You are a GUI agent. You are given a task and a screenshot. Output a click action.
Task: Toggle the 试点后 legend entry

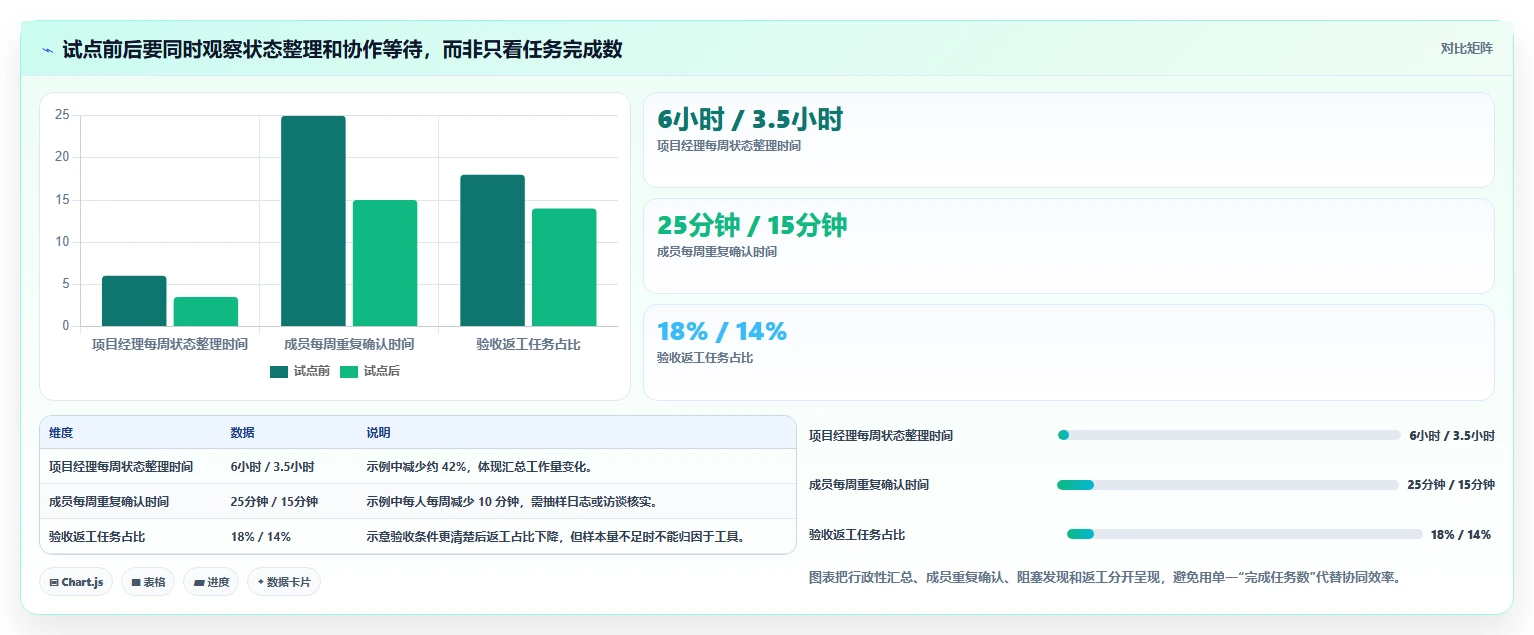370,371
